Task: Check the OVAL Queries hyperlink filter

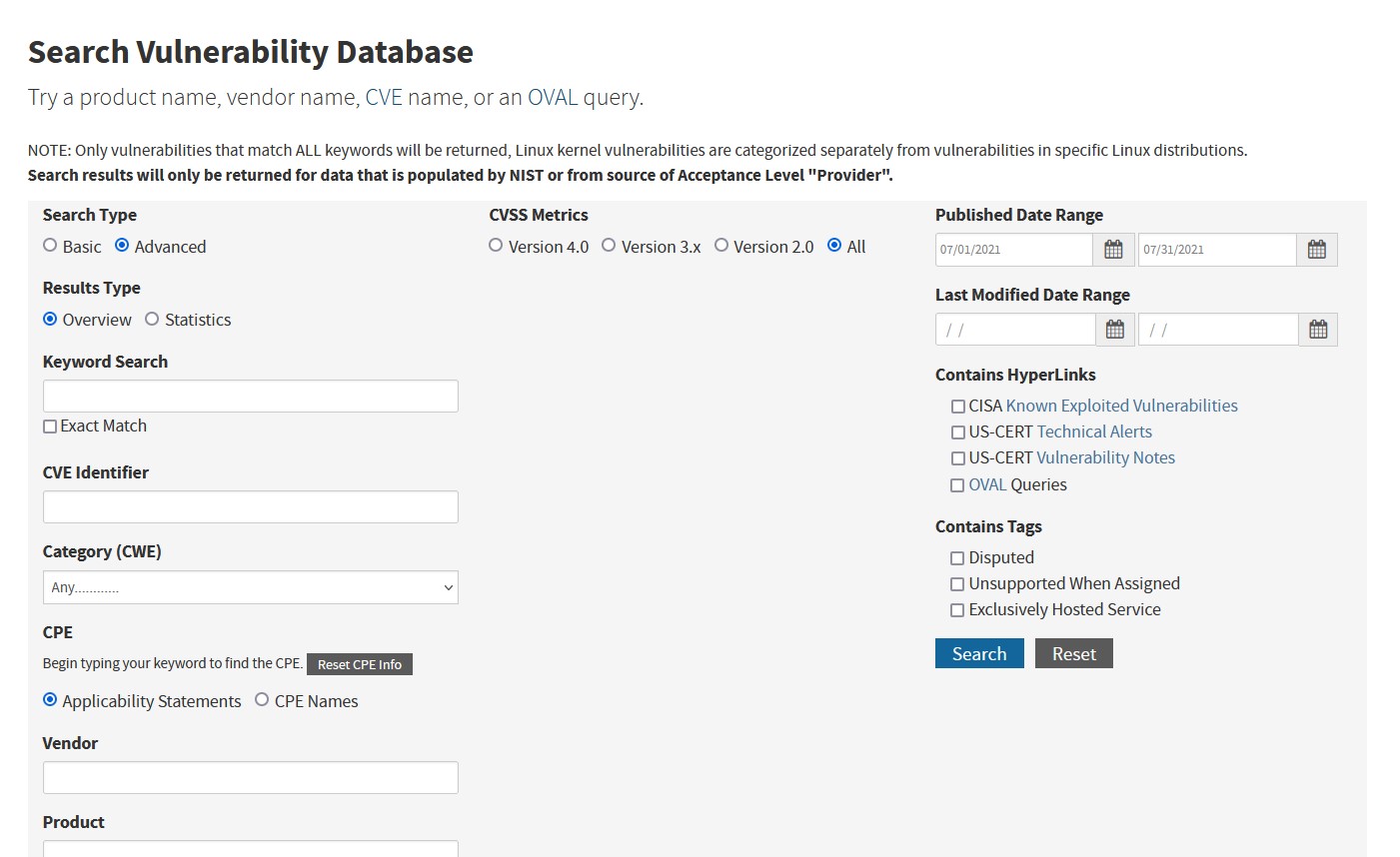Action: 957,484
